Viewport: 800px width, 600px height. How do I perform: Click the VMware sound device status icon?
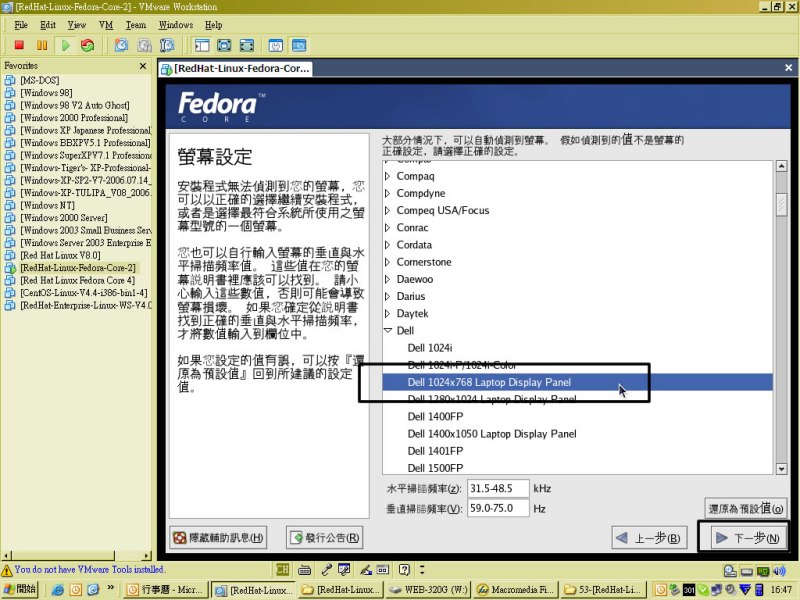[779, 571]
